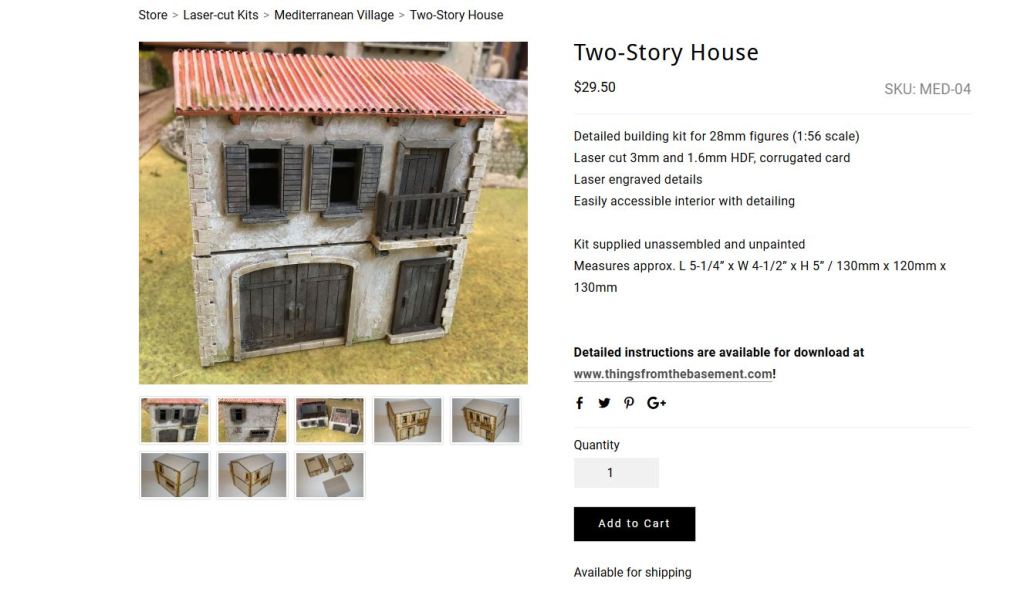Open the thingsfromthebasement.com instructions link
The width and height of the screenshot is (1024, 599).
click(x=673, y=374)
